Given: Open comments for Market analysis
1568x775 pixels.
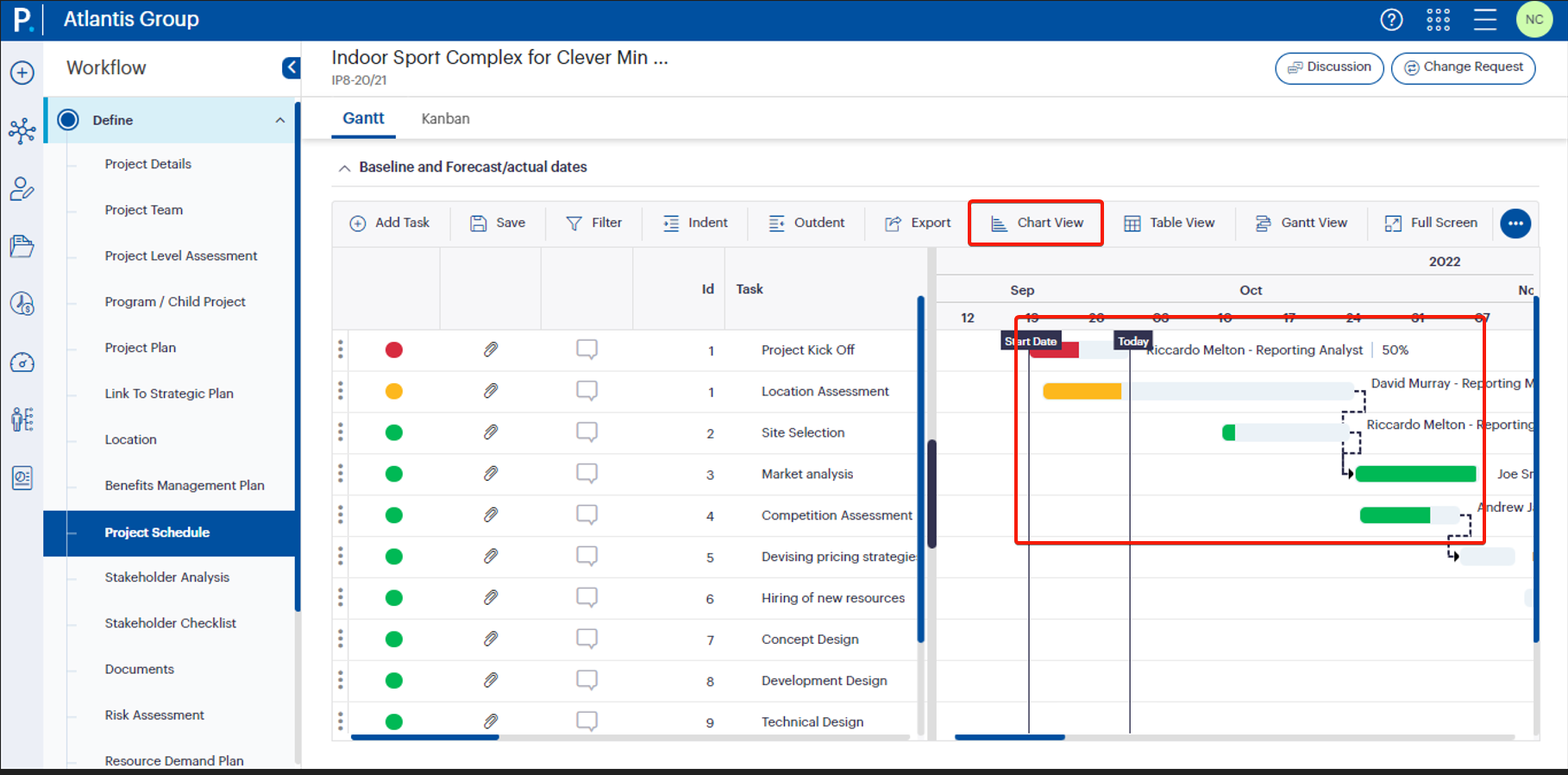Looking at the screenshot, I should 586,474.
